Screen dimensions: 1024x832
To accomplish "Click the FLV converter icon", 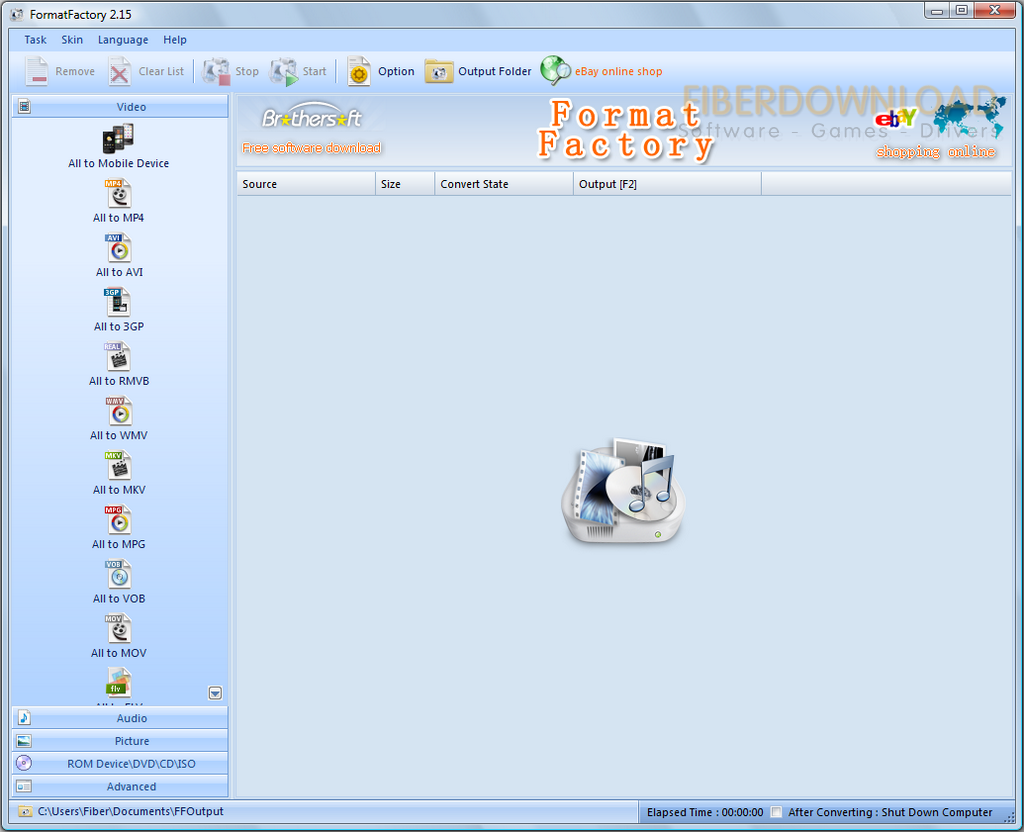I will (x=118, y=682).
